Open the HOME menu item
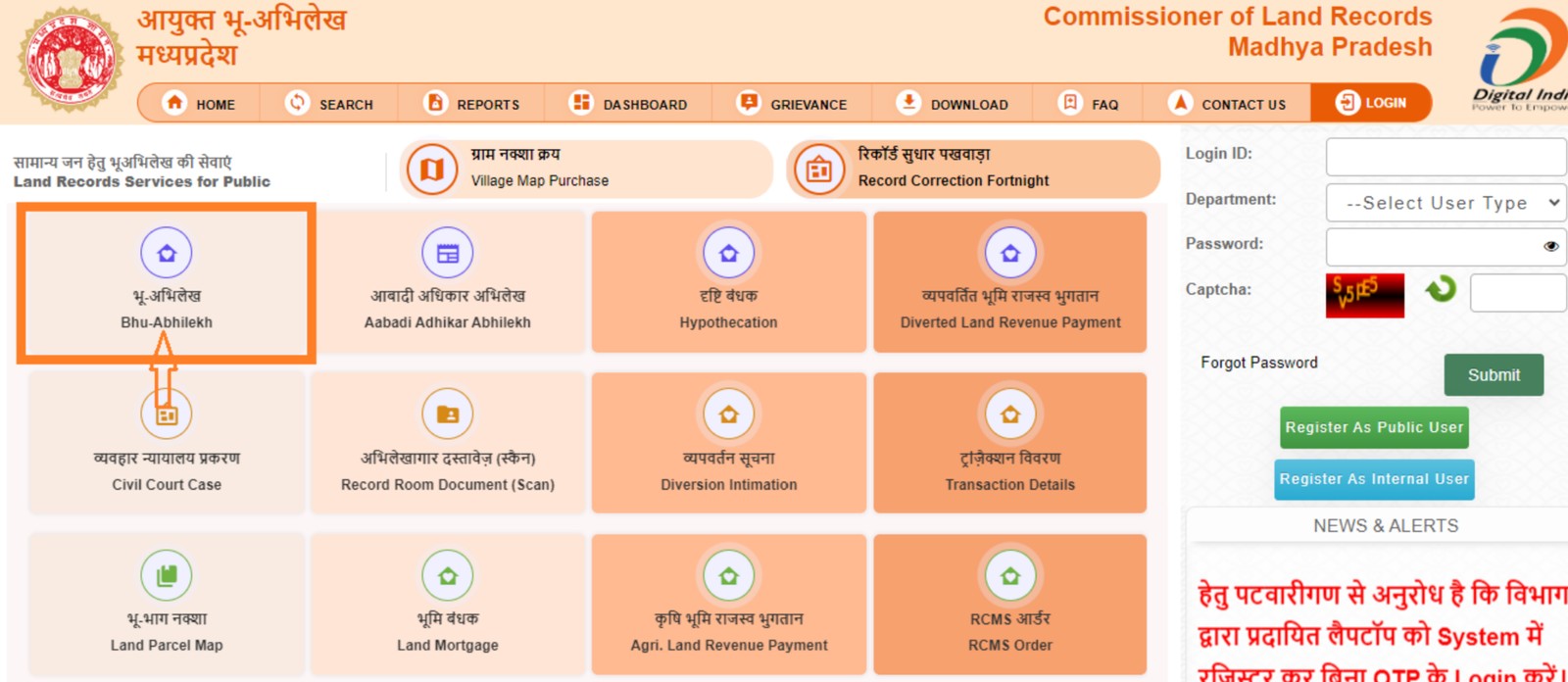 (216, 105)
